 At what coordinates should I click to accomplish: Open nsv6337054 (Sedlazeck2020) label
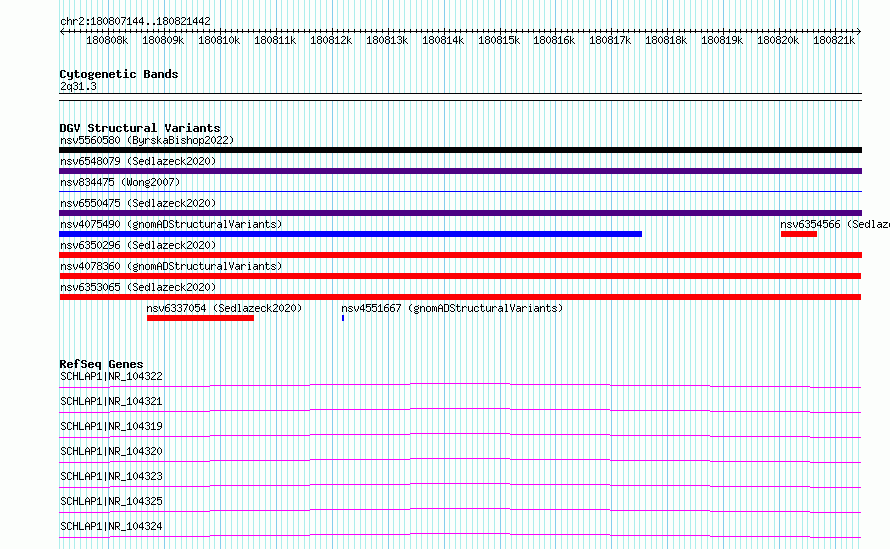224,308
